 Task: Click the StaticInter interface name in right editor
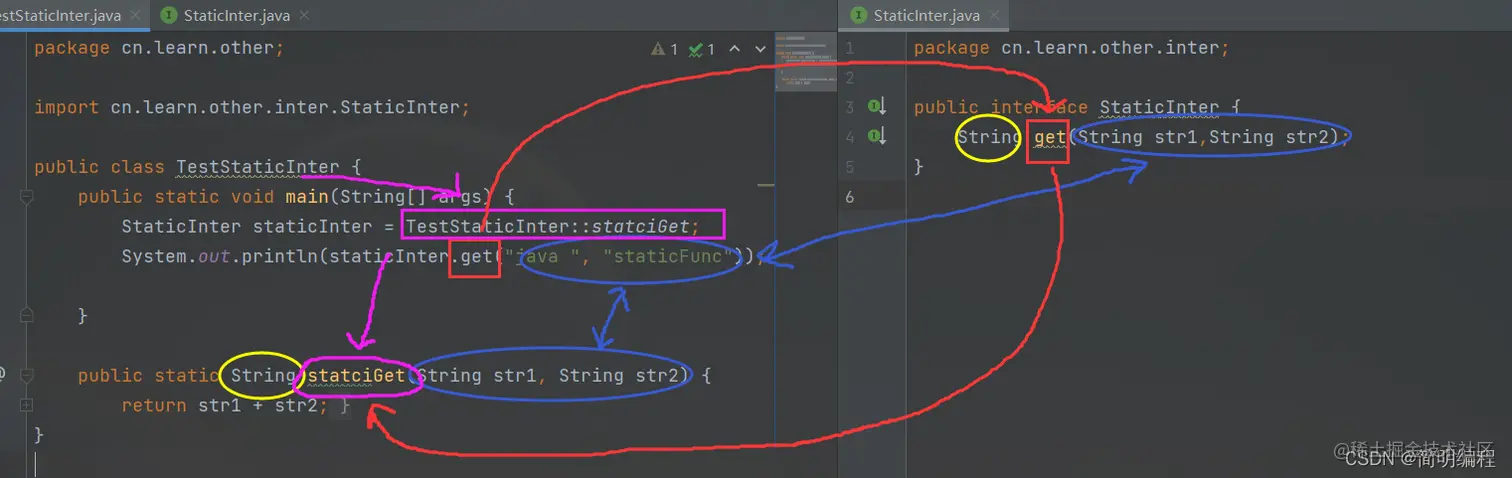(x=1159, y=107)
